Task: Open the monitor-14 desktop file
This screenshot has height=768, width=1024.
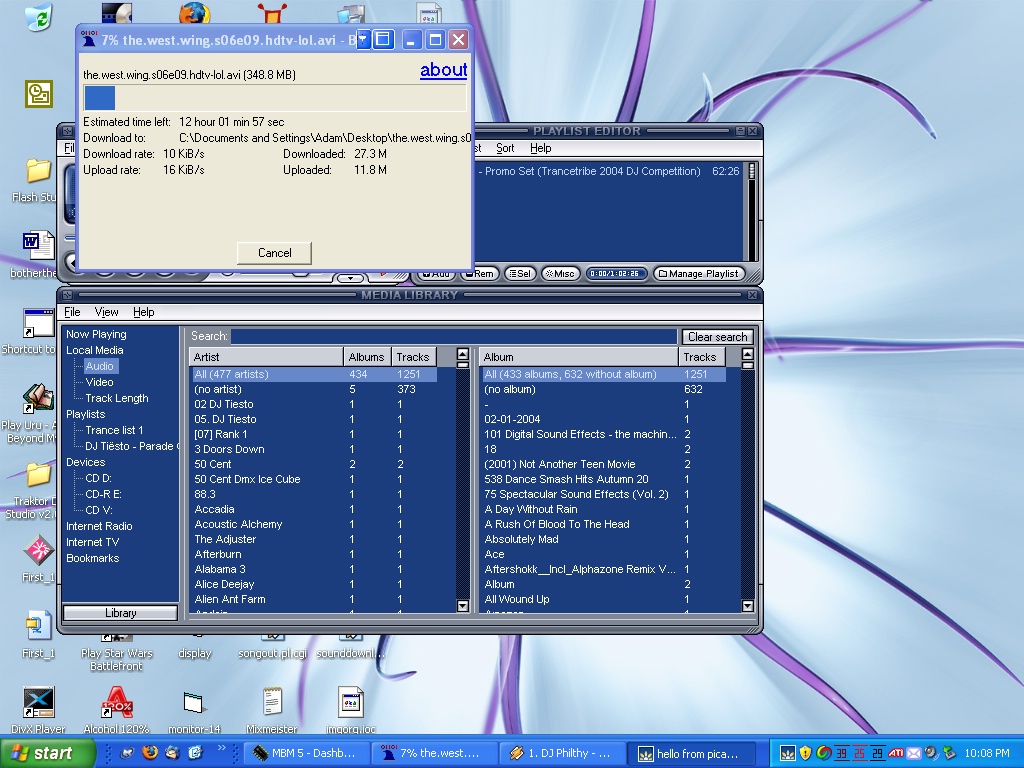Action: pyautogui.click(x=194, y=703)
